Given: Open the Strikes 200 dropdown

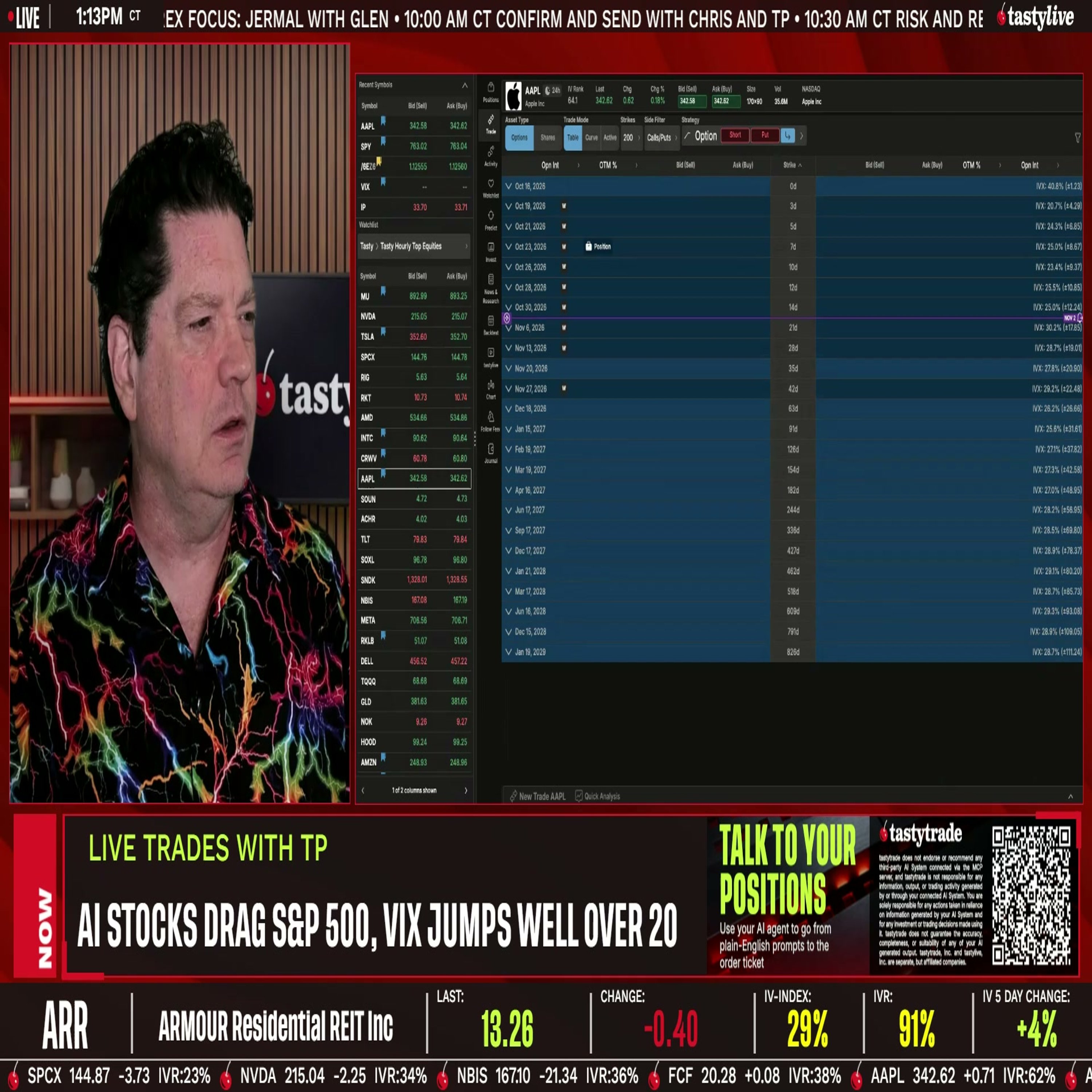Looking at the screenshot, I should pyautogui.click(x=631, y=137).
